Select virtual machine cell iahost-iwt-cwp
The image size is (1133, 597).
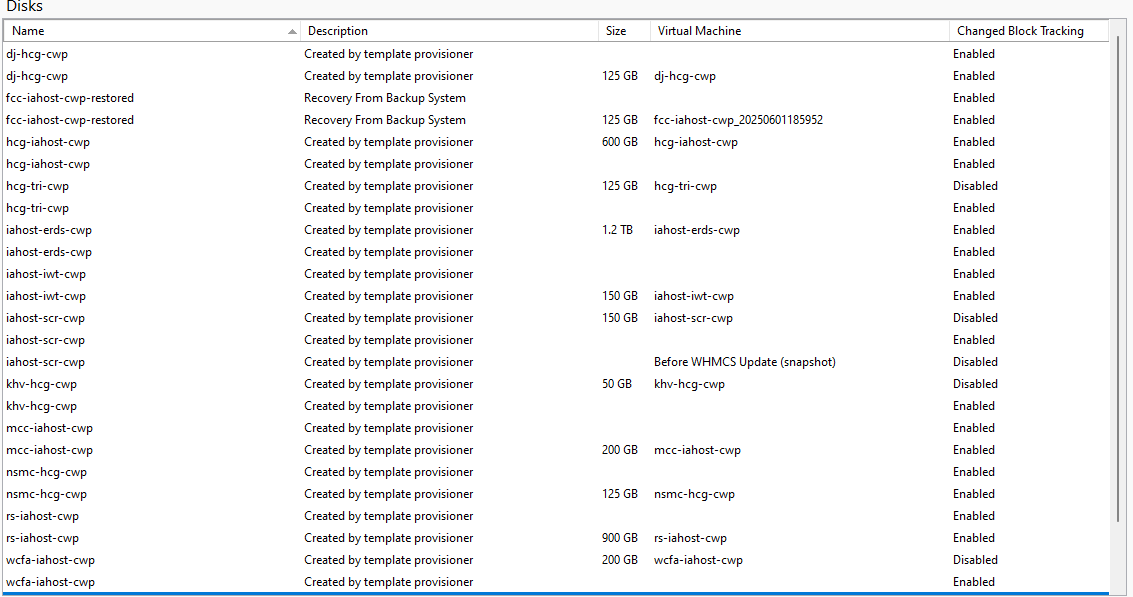click(694, 296)
